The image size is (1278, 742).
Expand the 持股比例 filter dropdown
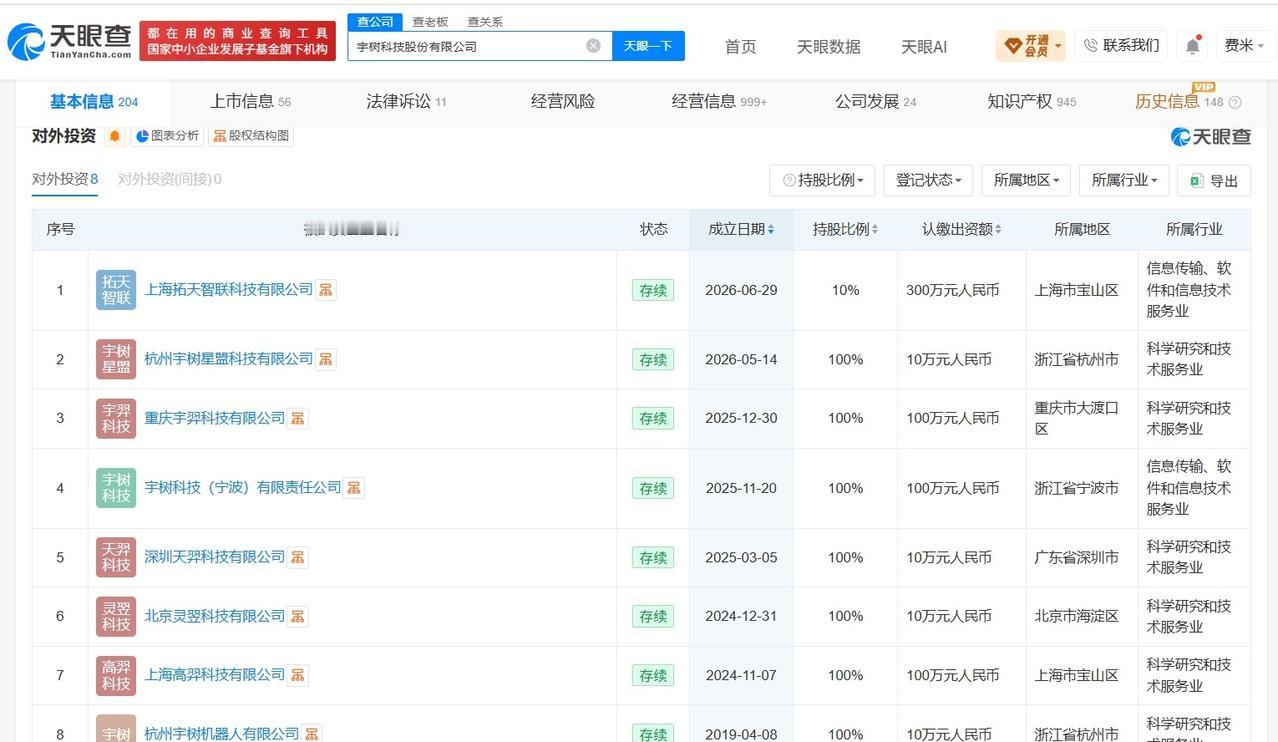pyautogui.click(x=823, y=181)
